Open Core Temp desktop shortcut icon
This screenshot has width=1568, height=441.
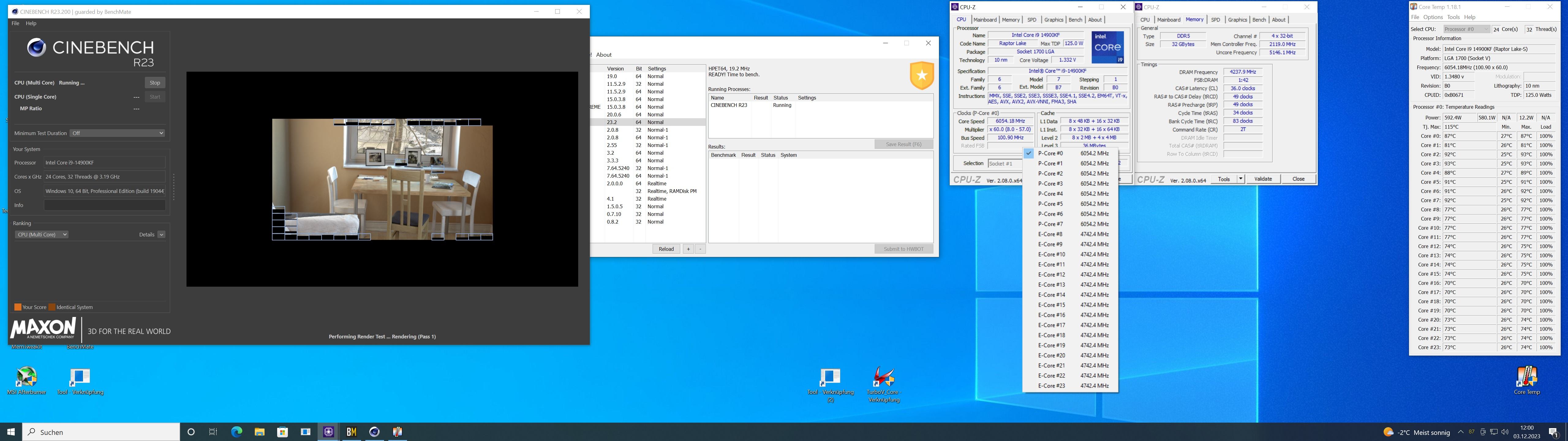pyautogui.click(x=1527, y=381)
